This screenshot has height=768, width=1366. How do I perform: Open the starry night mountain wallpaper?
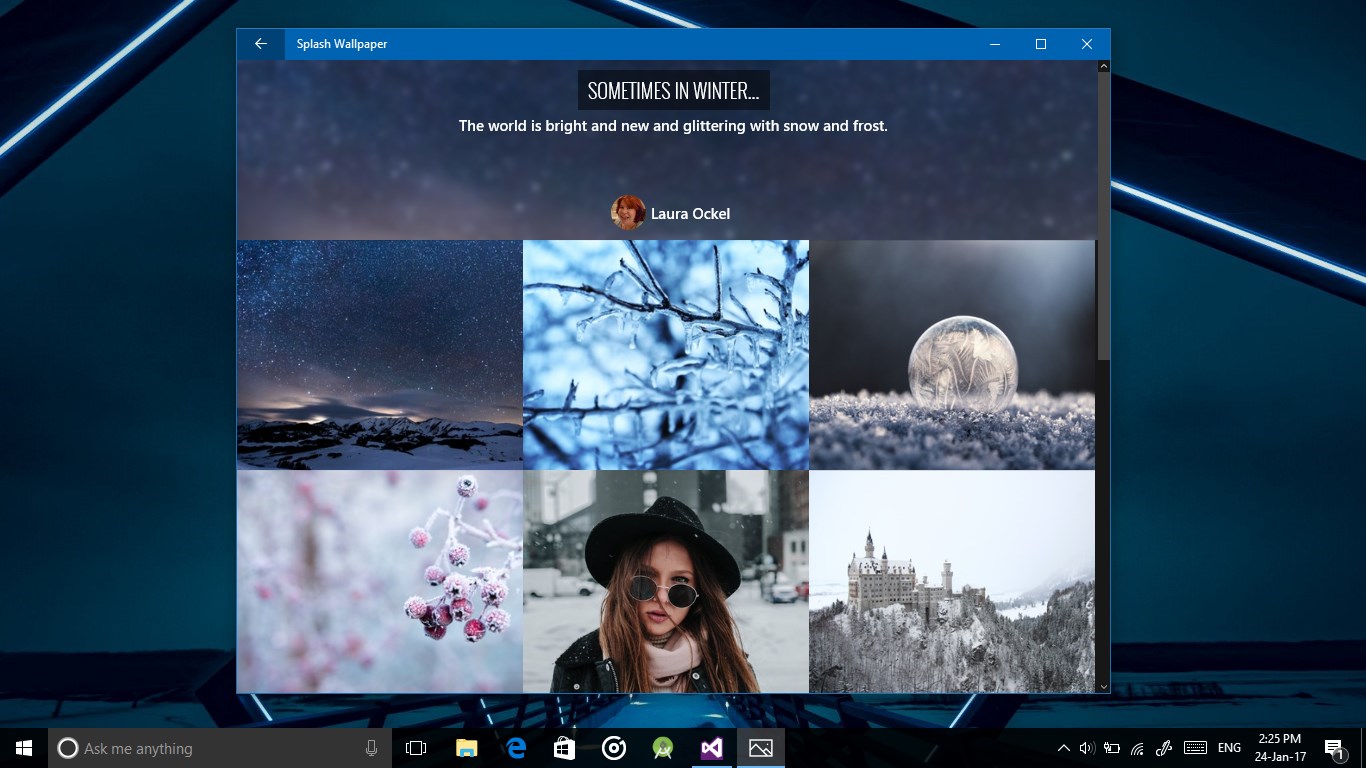[380, 355]
